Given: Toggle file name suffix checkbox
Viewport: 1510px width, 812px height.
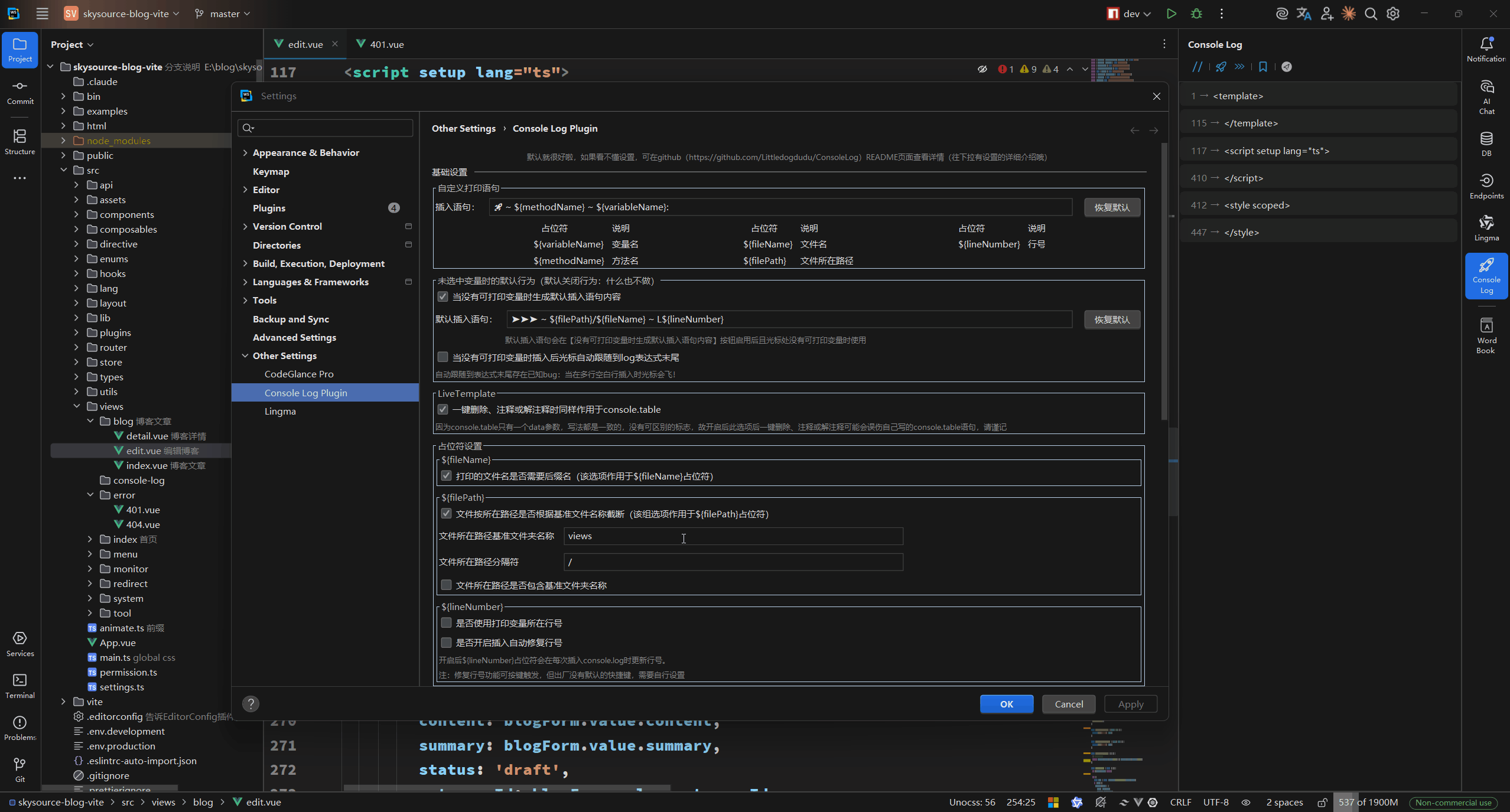Looking at the screenshot, I should tap(446, 476).
